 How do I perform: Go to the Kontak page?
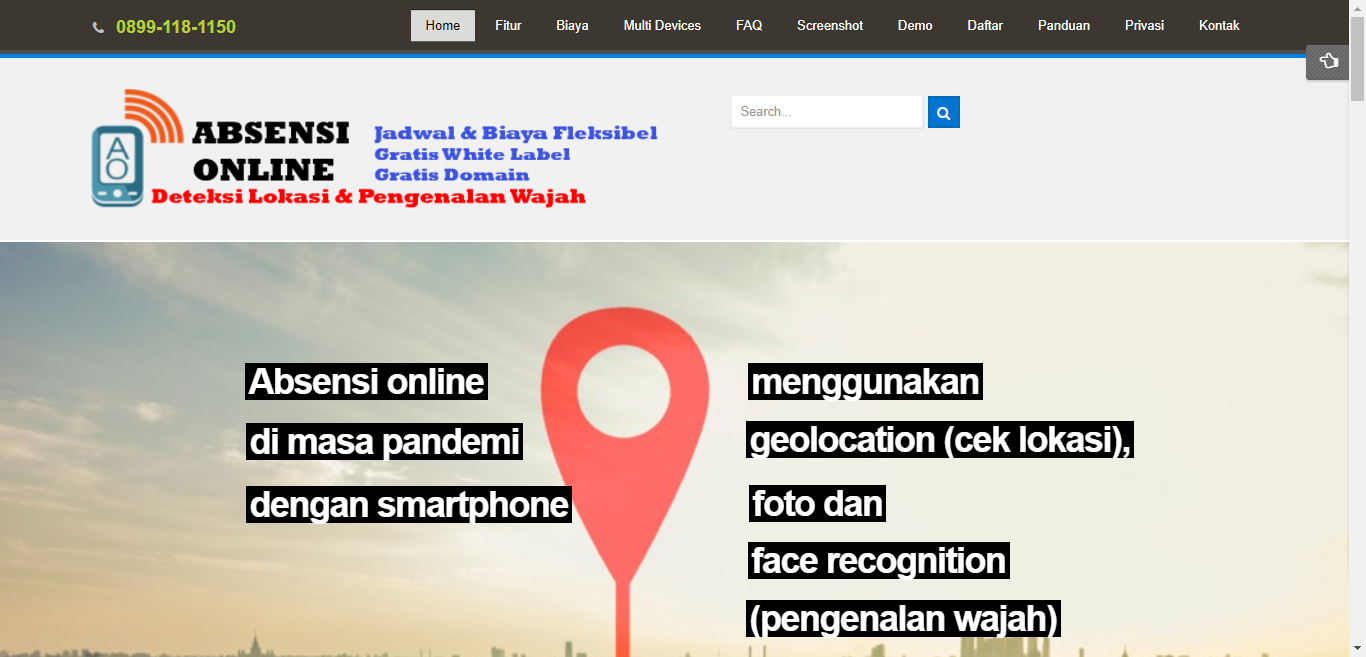(1219, 26)
